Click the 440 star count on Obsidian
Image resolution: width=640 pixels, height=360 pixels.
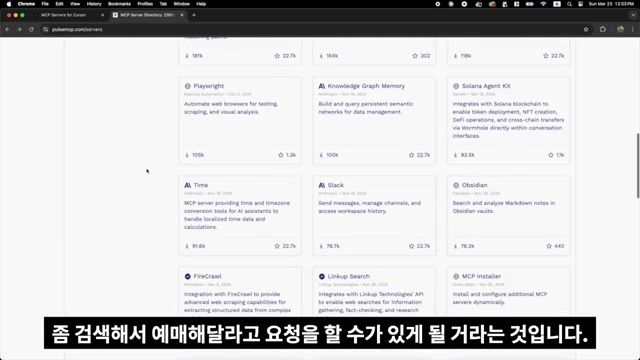pyautogui.click(x=559, y=246)
